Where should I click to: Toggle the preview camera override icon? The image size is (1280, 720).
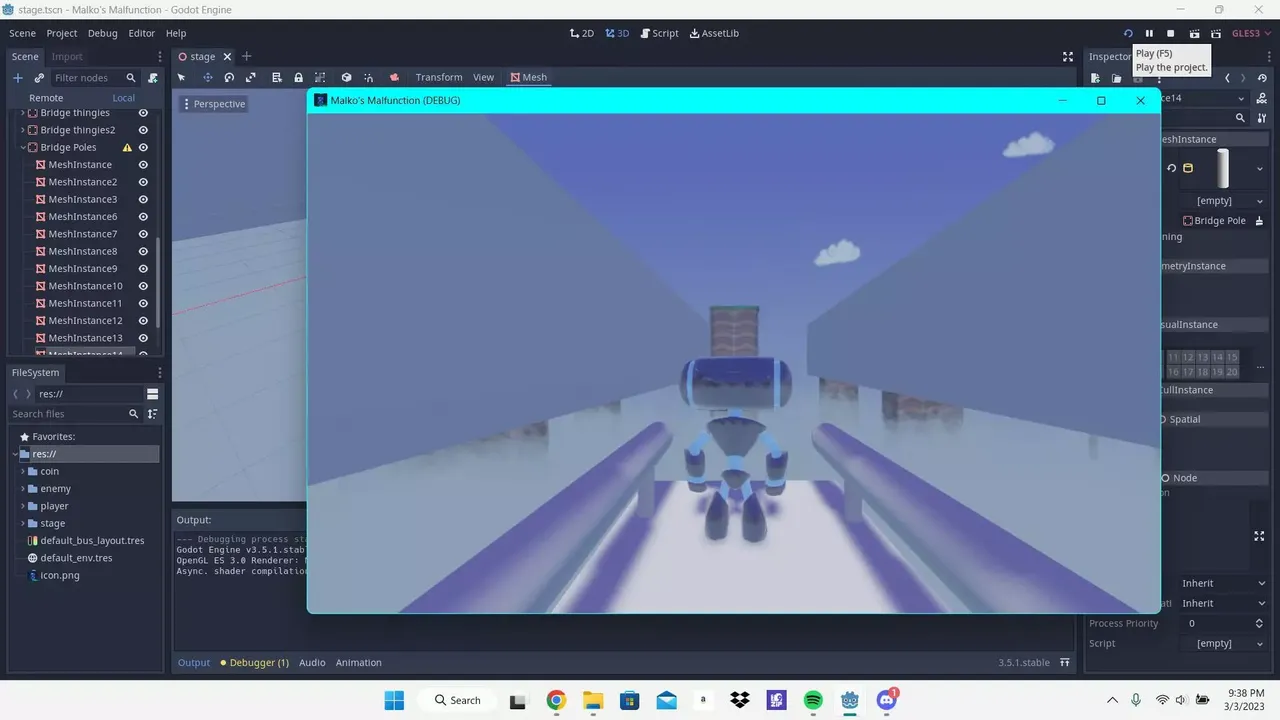pyautogui.click(x=394, y=77)
